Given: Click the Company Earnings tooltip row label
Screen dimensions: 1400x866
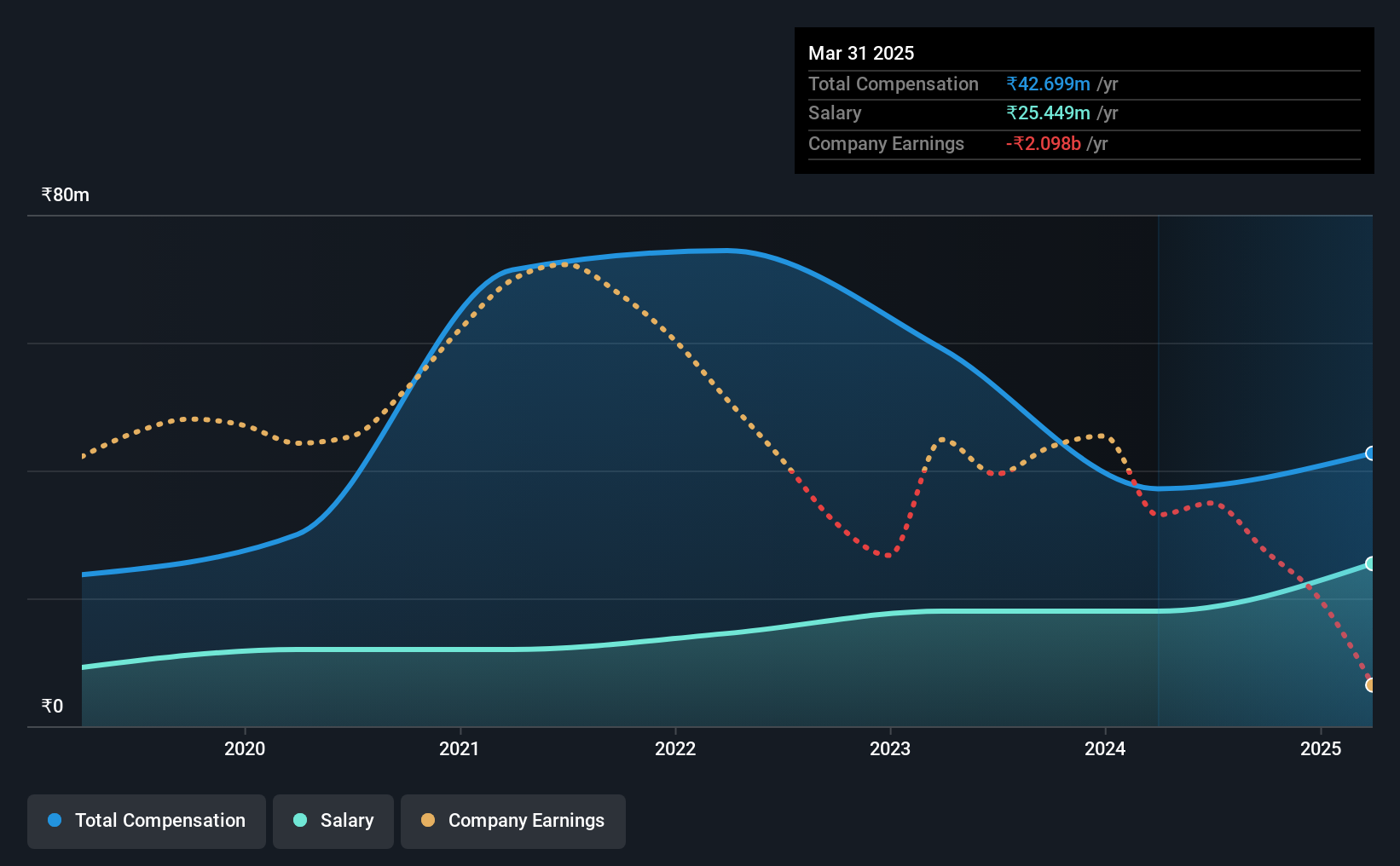Looking at the screenshot, I should pyautogui.click(x=886, y=143).
